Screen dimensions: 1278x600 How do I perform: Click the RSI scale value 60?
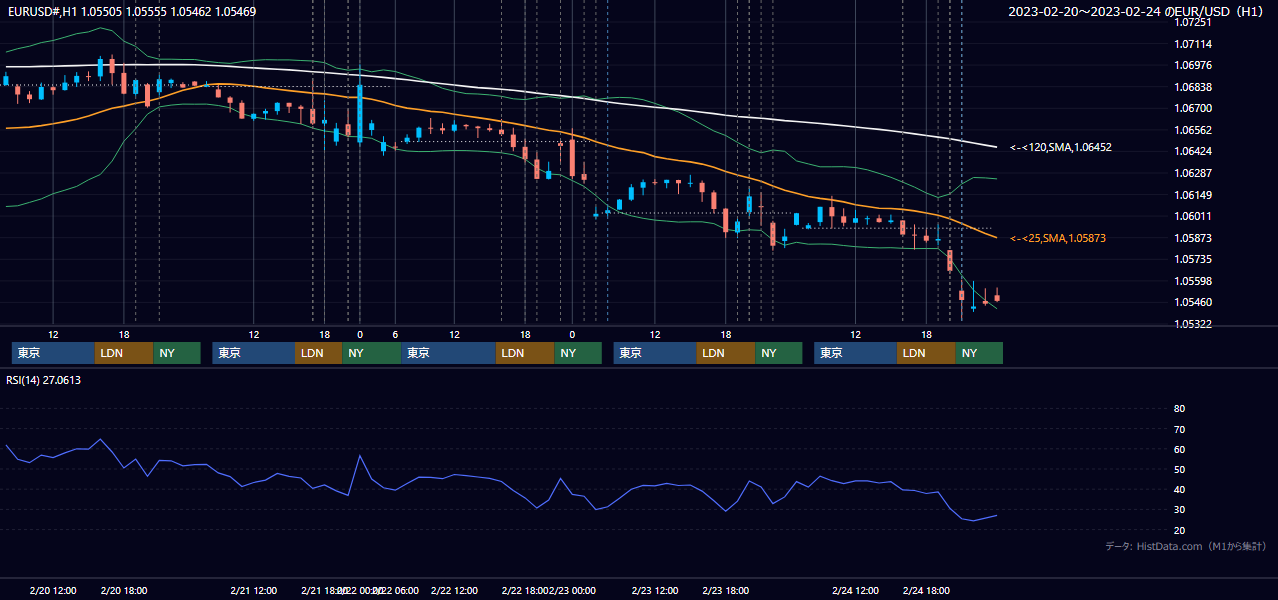(1179, 449)
